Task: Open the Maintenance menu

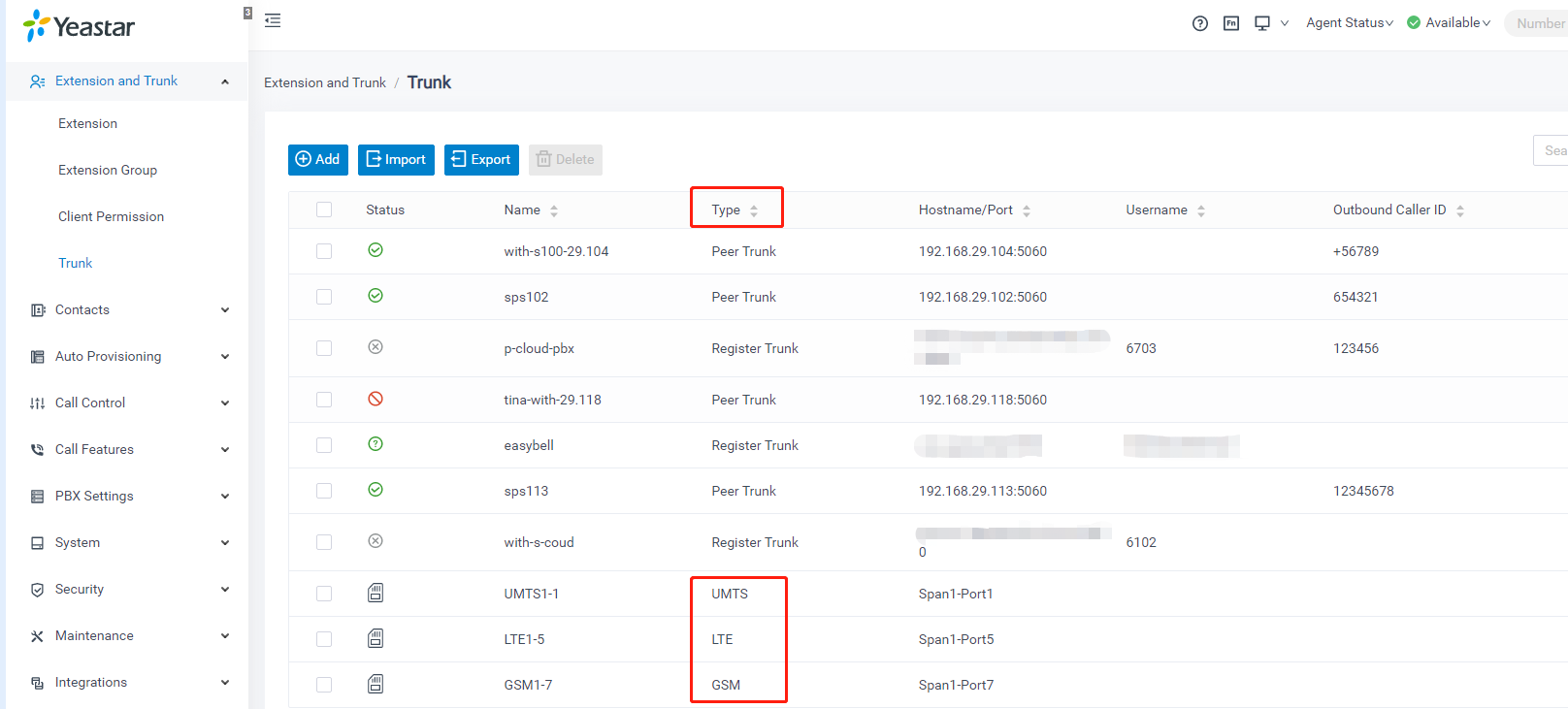Action: point(127,636)
